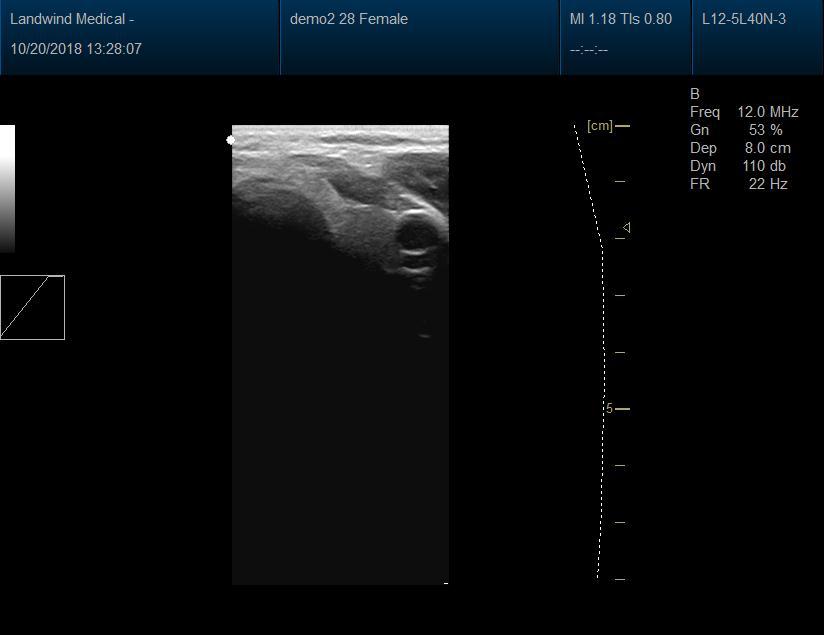Click the circular vessel in ultrasound image

point(417,234)
